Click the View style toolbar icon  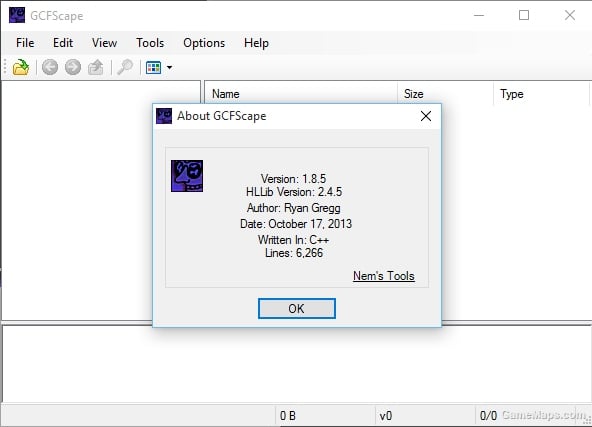(x=154, y=68)
